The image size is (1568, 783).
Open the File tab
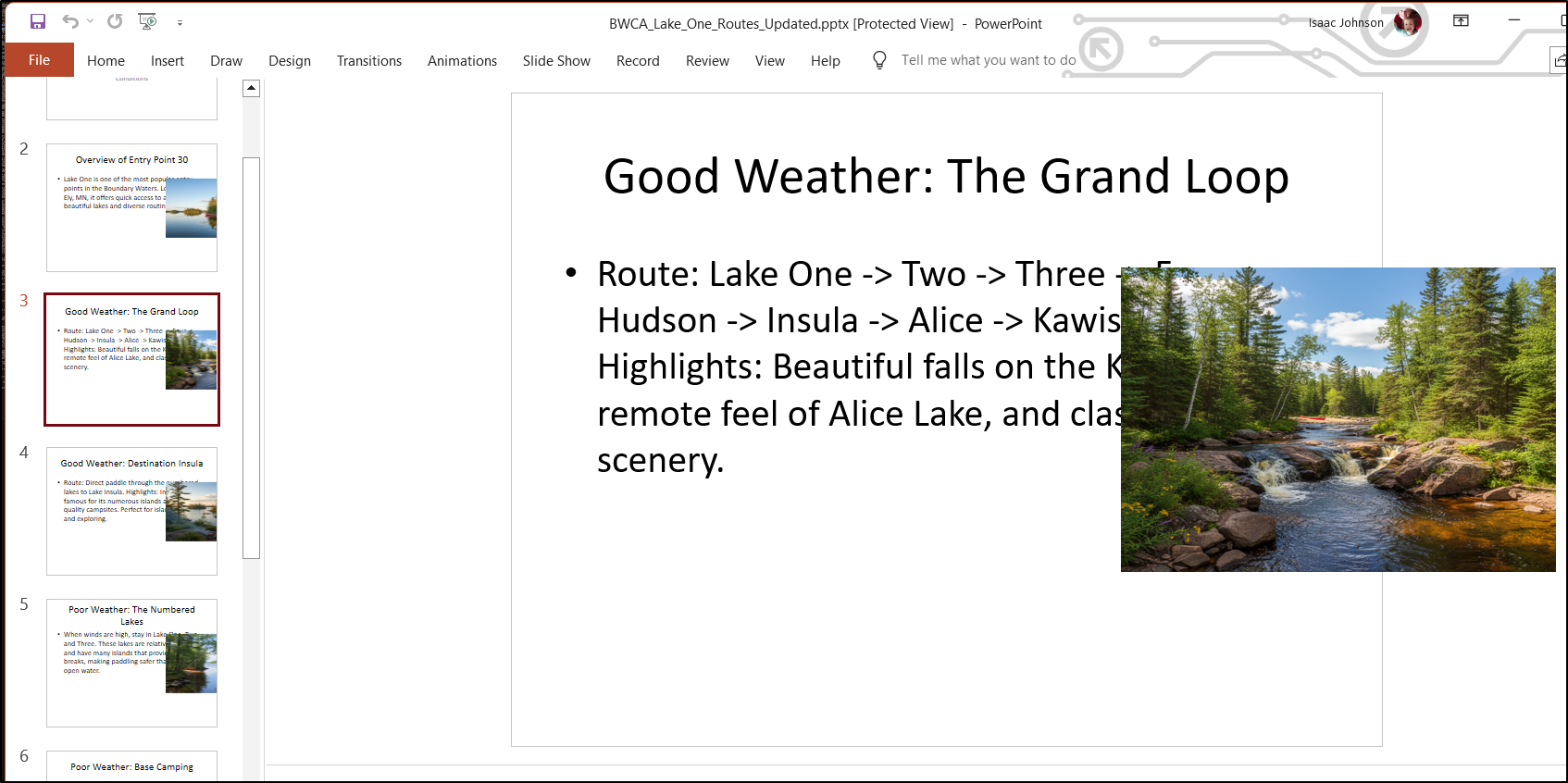pyautogui.click(x=39, y=60)
